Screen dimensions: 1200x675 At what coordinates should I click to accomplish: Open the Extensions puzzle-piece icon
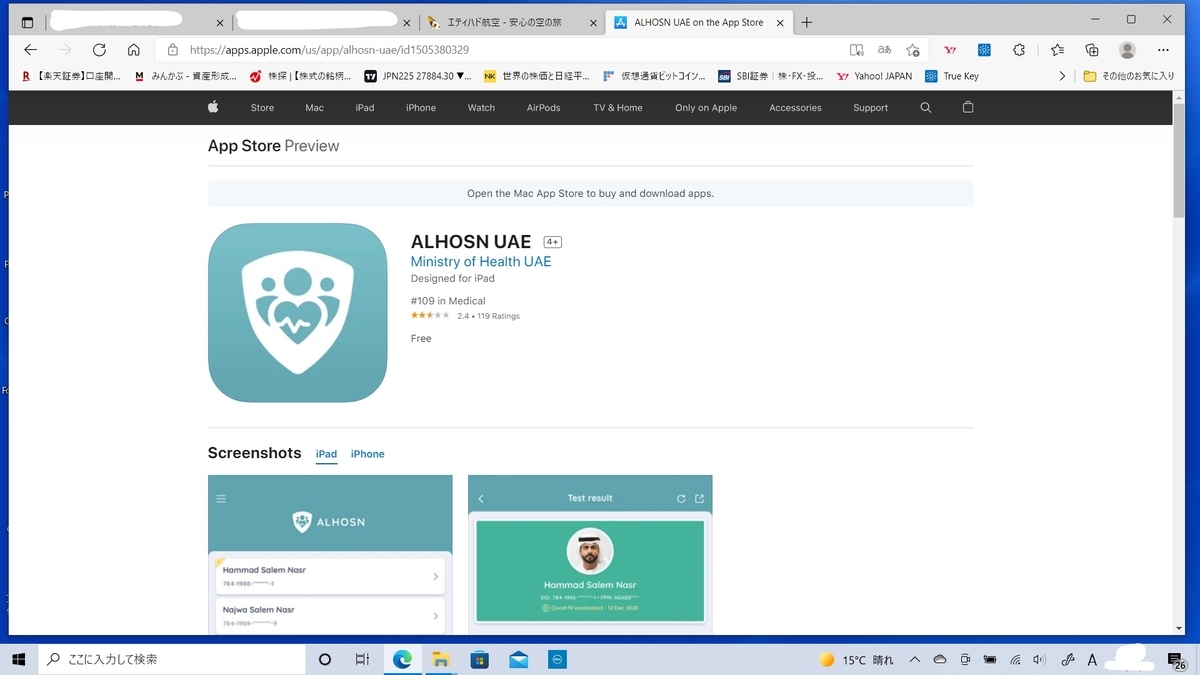point(1019,50)
